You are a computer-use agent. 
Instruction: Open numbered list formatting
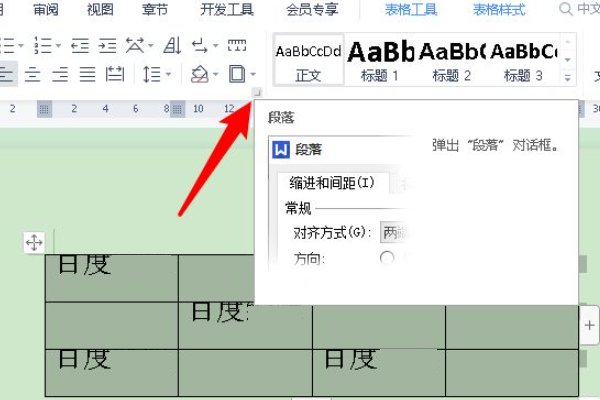coord(42,46)
